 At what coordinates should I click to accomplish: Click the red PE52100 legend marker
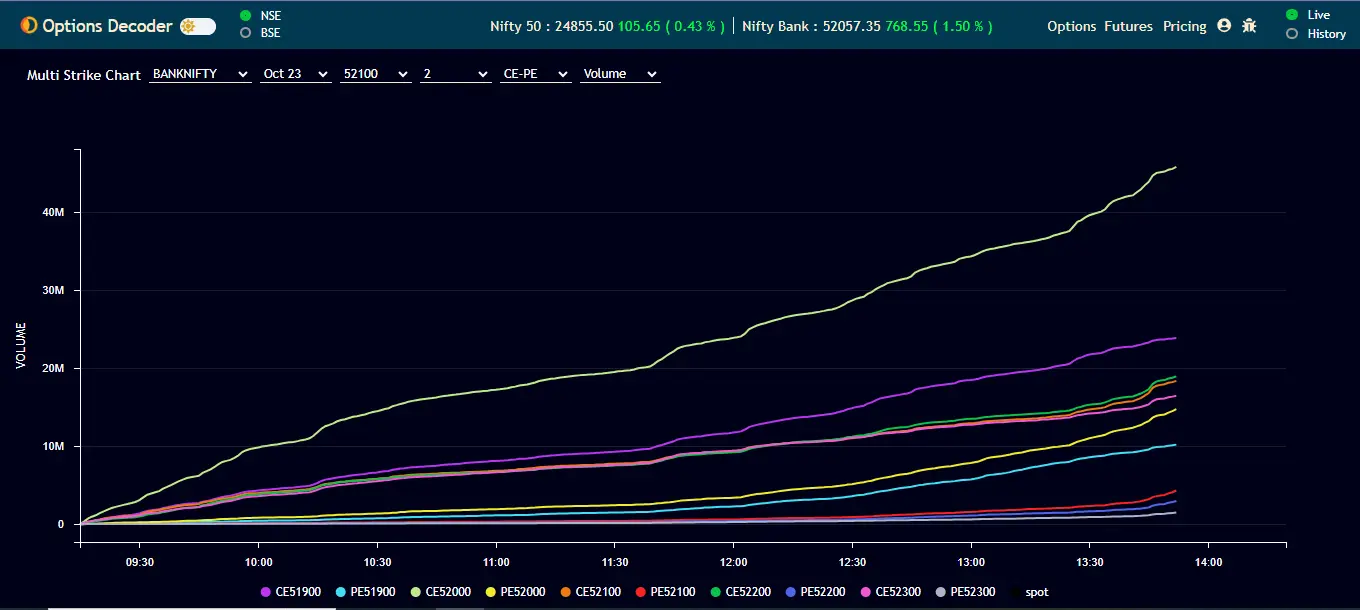pyautogui.click(x=641, y=592)
